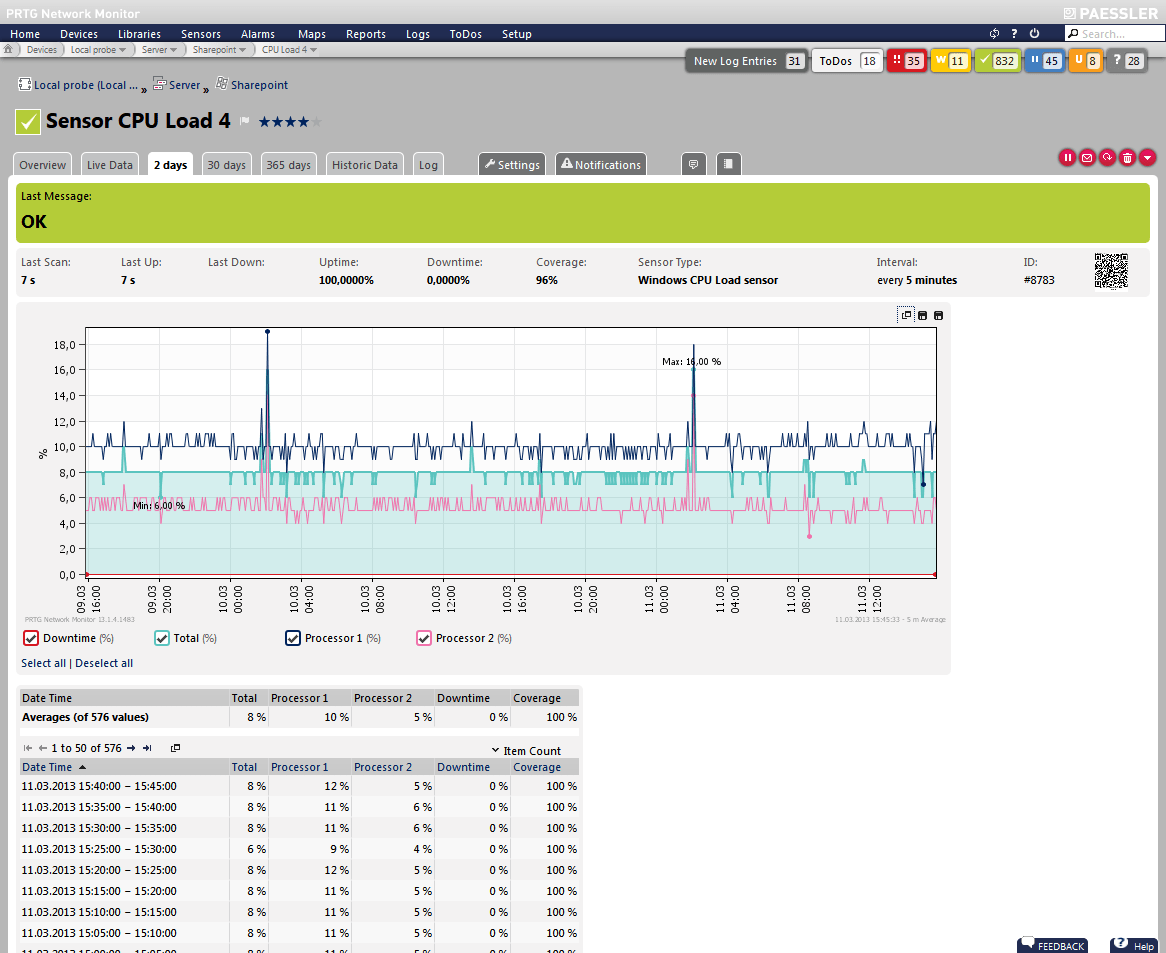Switch to the Live Data tab
The width and height of the screenshot is (1166, 953).
coord(109,164)
